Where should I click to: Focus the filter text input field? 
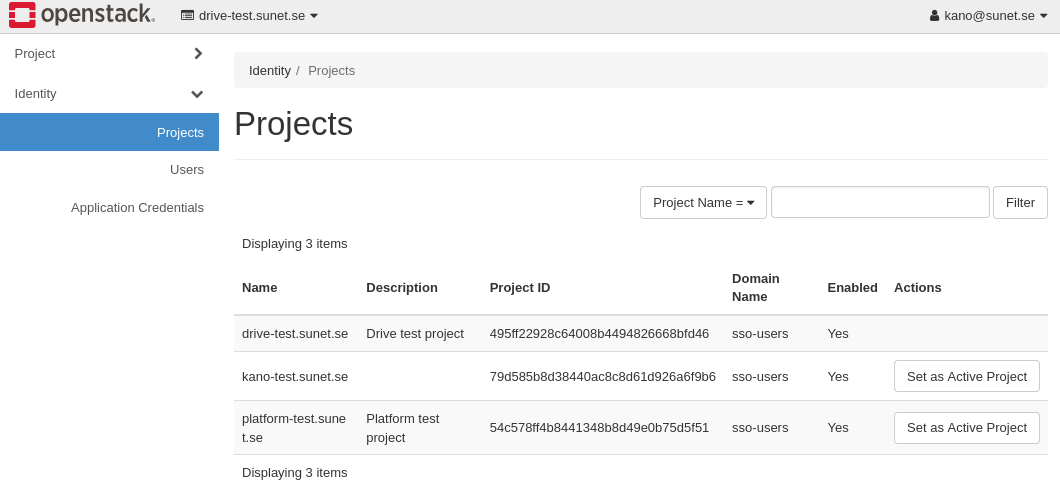click(880, 202)
